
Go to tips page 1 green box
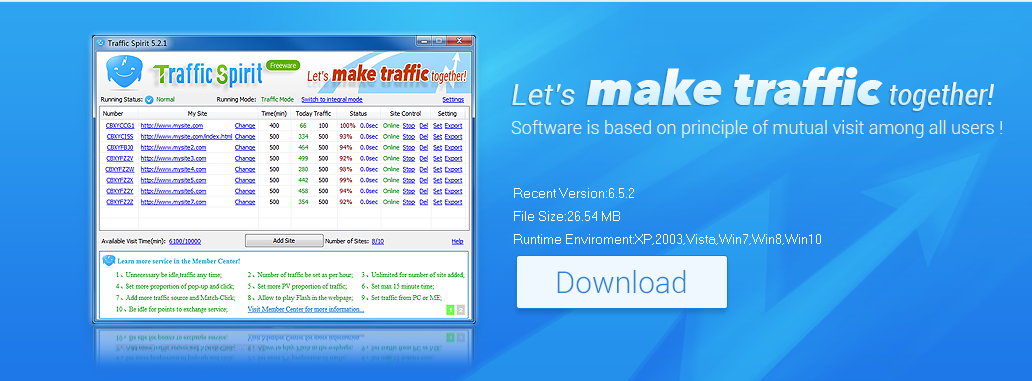coord(451,310)
